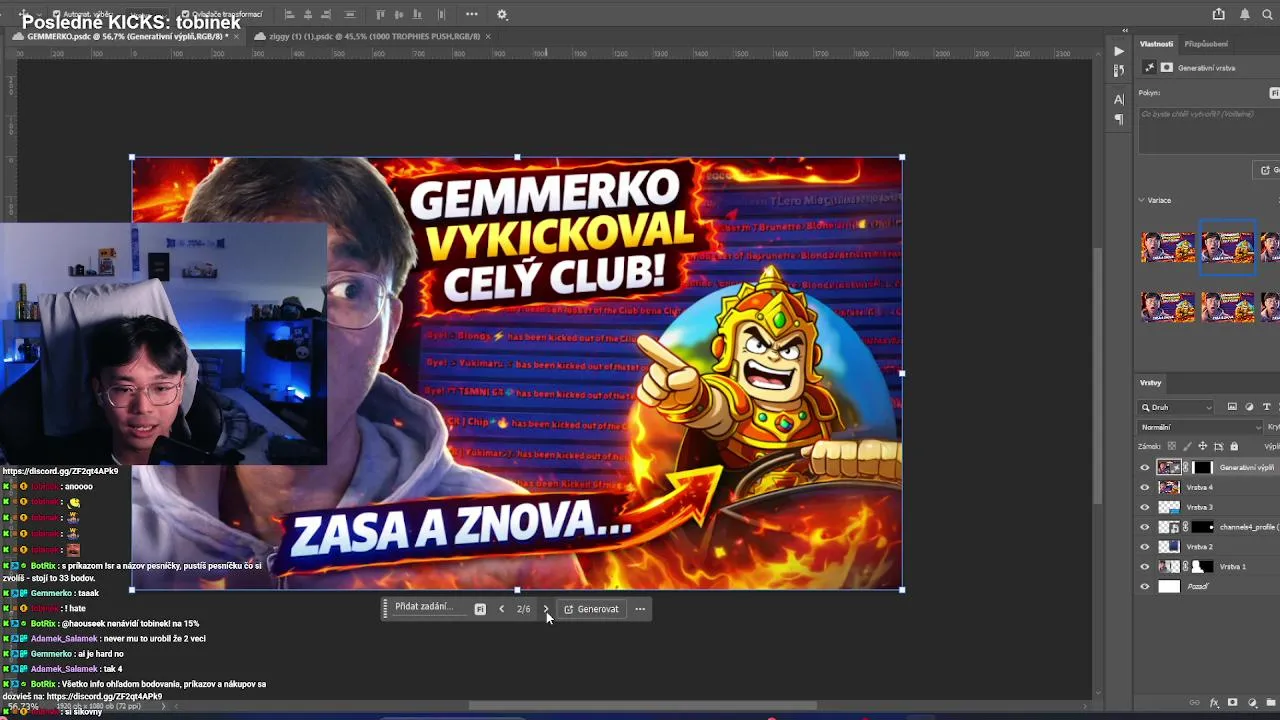The width and height of the screenshot is (1280, 720).
Task: Click the Generovat button in contextual taskbar
Action: pyautogui.click(x=591, y=609)
